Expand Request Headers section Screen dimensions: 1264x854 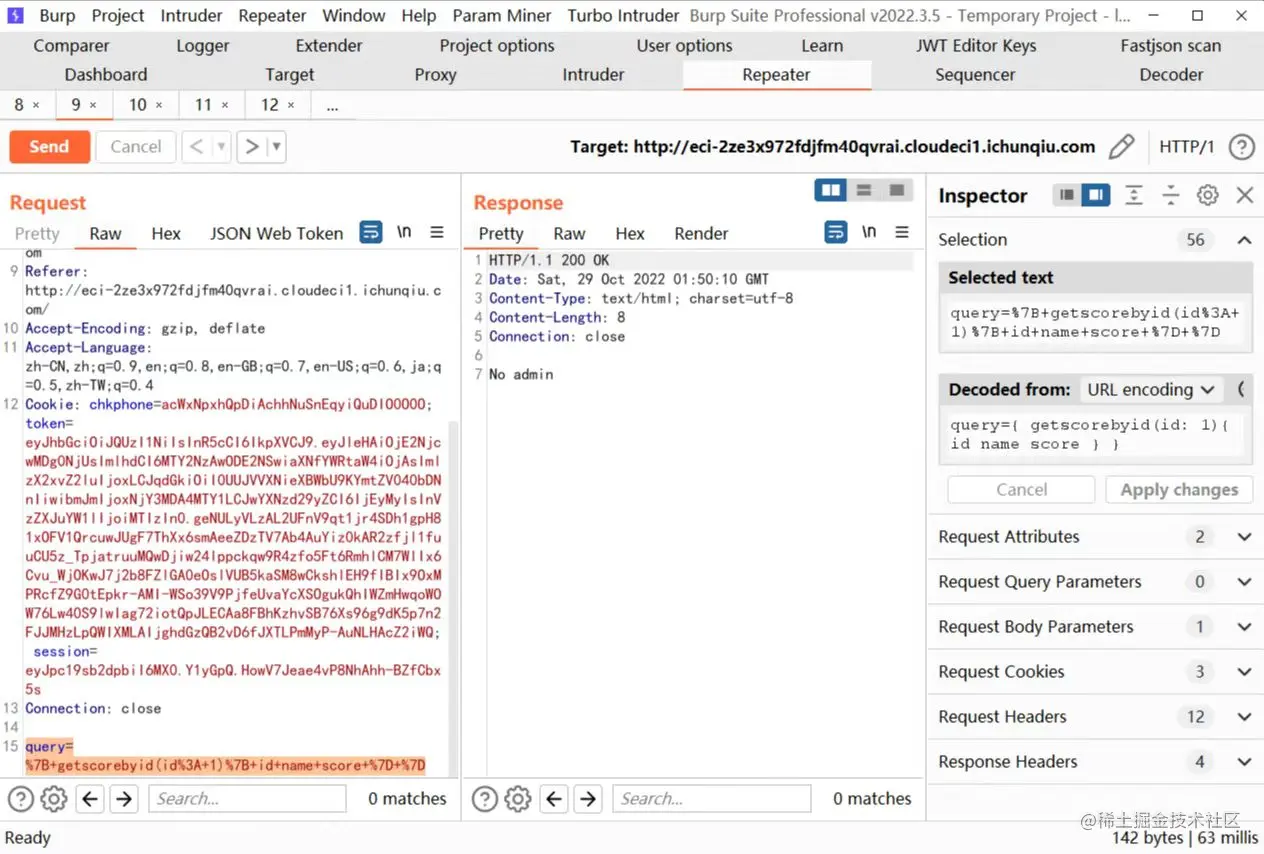tap(1244, 716)
